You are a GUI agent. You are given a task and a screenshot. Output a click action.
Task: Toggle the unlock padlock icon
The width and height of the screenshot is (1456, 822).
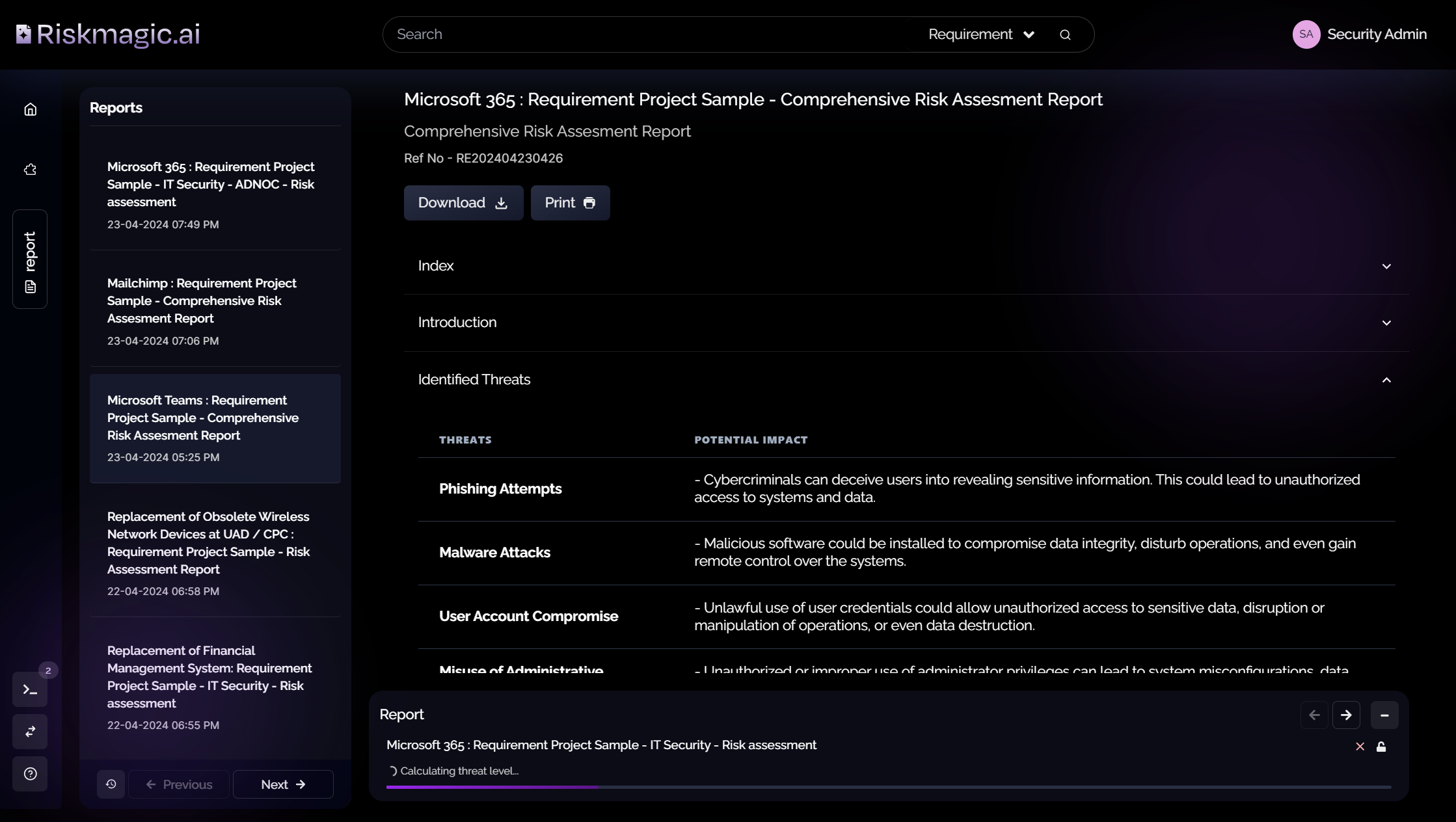(x=1381, y=747)
